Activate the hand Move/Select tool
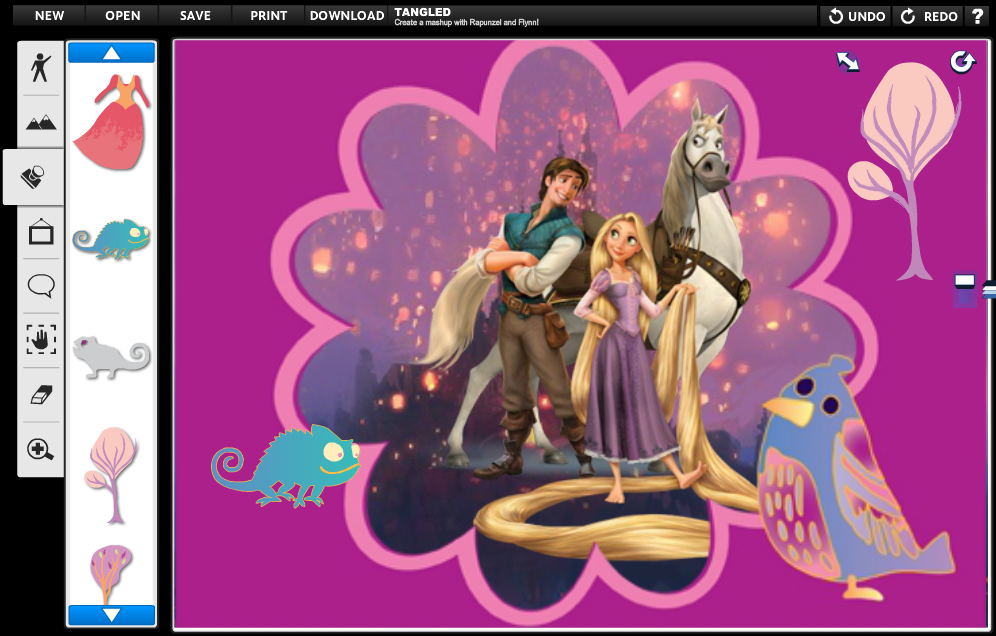This screenshot has height=636, width=996. click(41, 340)
